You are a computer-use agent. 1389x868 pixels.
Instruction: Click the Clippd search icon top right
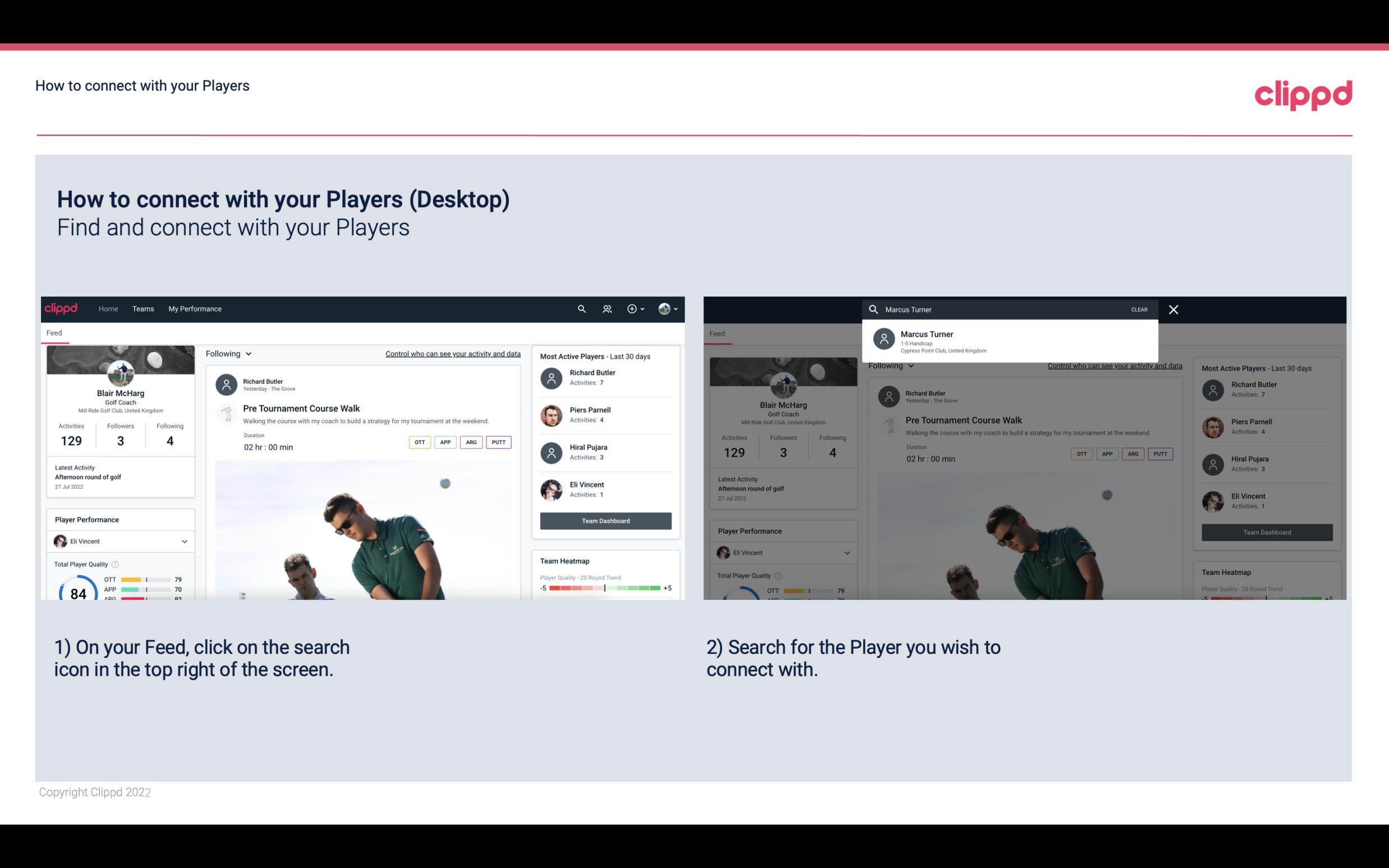coord(579,308)
